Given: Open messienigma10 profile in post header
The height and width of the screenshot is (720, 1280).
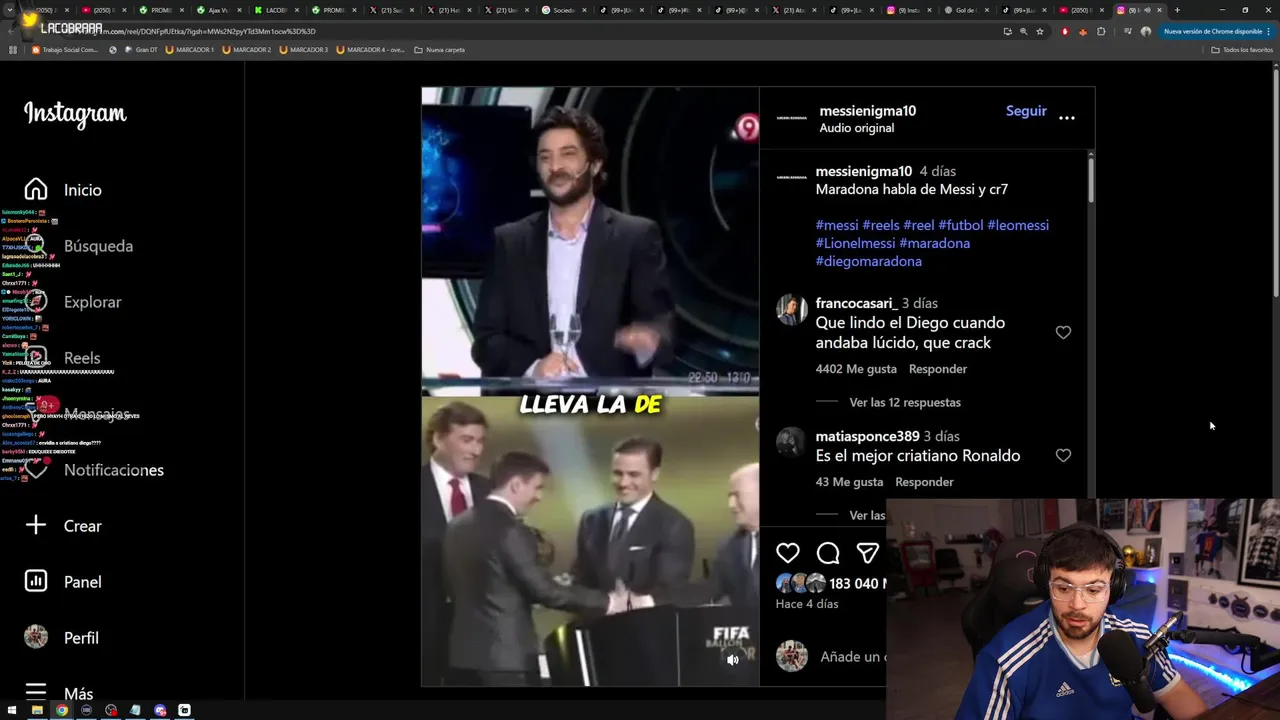Looking at the screenshot, I should click(867, 111).
